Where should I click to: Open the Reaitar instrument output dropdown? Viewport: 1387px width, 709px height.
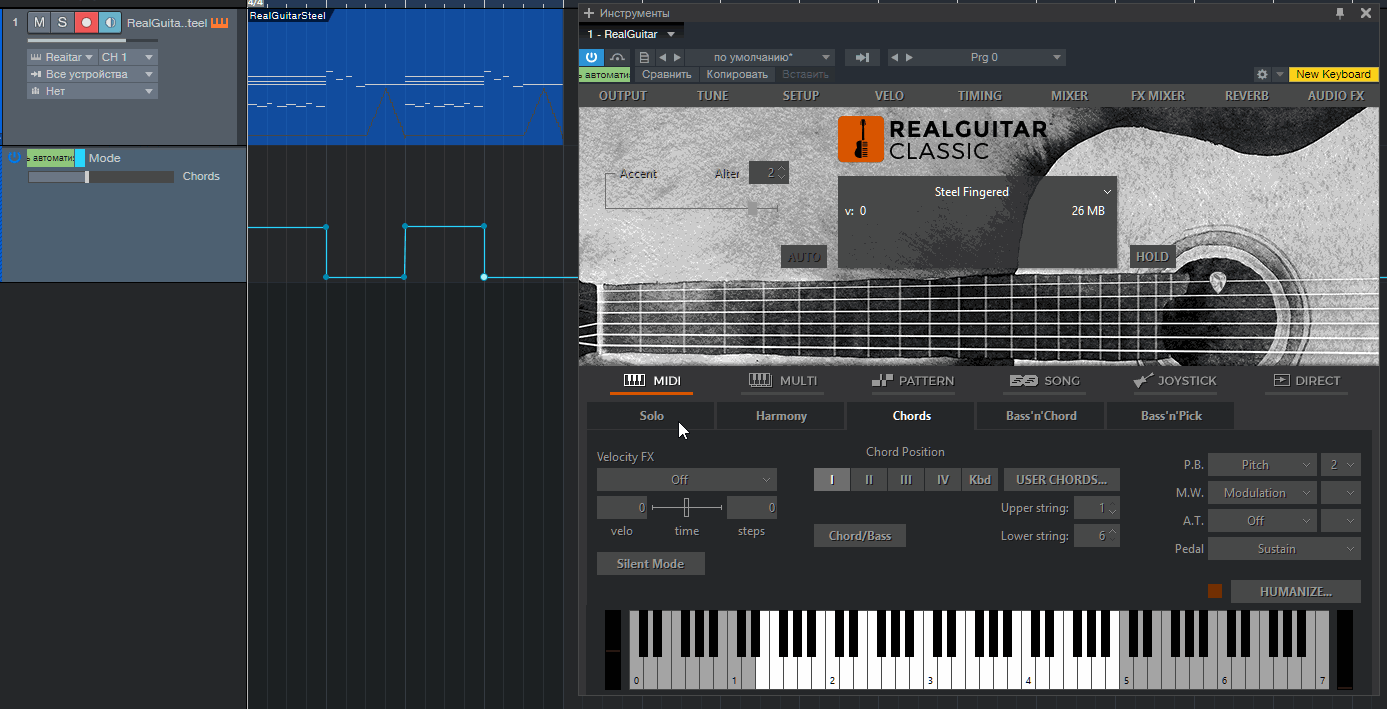[62, 57]
